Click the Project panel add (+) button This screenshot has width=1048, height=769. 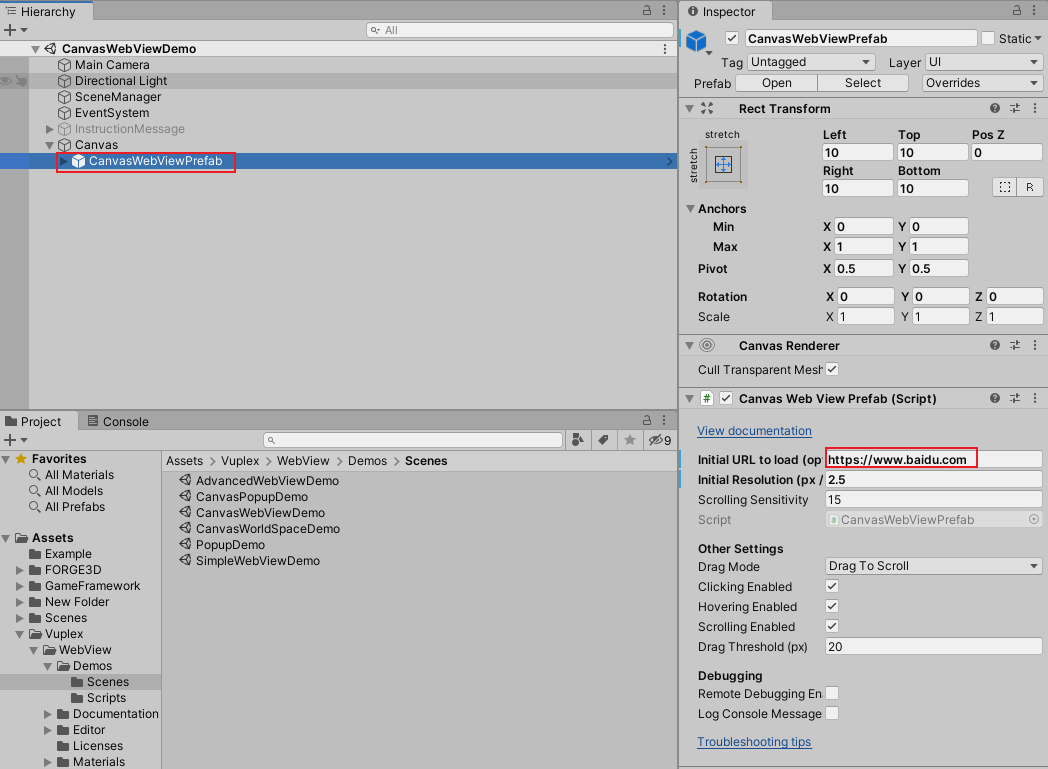pyautogui.click(x=10, y=440)
